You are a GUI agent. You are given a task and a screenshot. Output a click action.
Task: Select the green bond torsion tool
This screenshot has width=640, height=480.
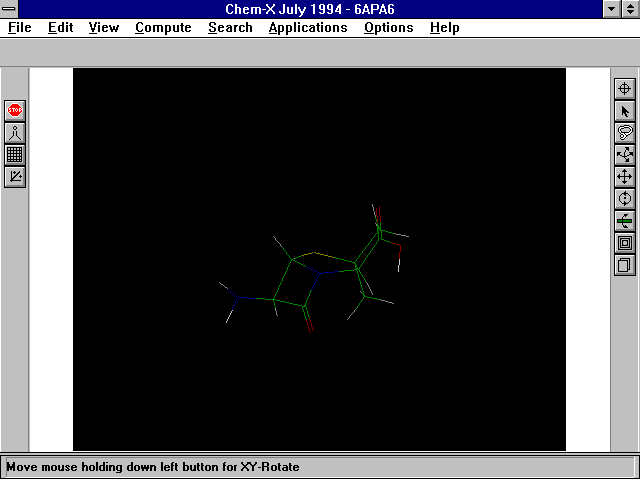(625, 221)
